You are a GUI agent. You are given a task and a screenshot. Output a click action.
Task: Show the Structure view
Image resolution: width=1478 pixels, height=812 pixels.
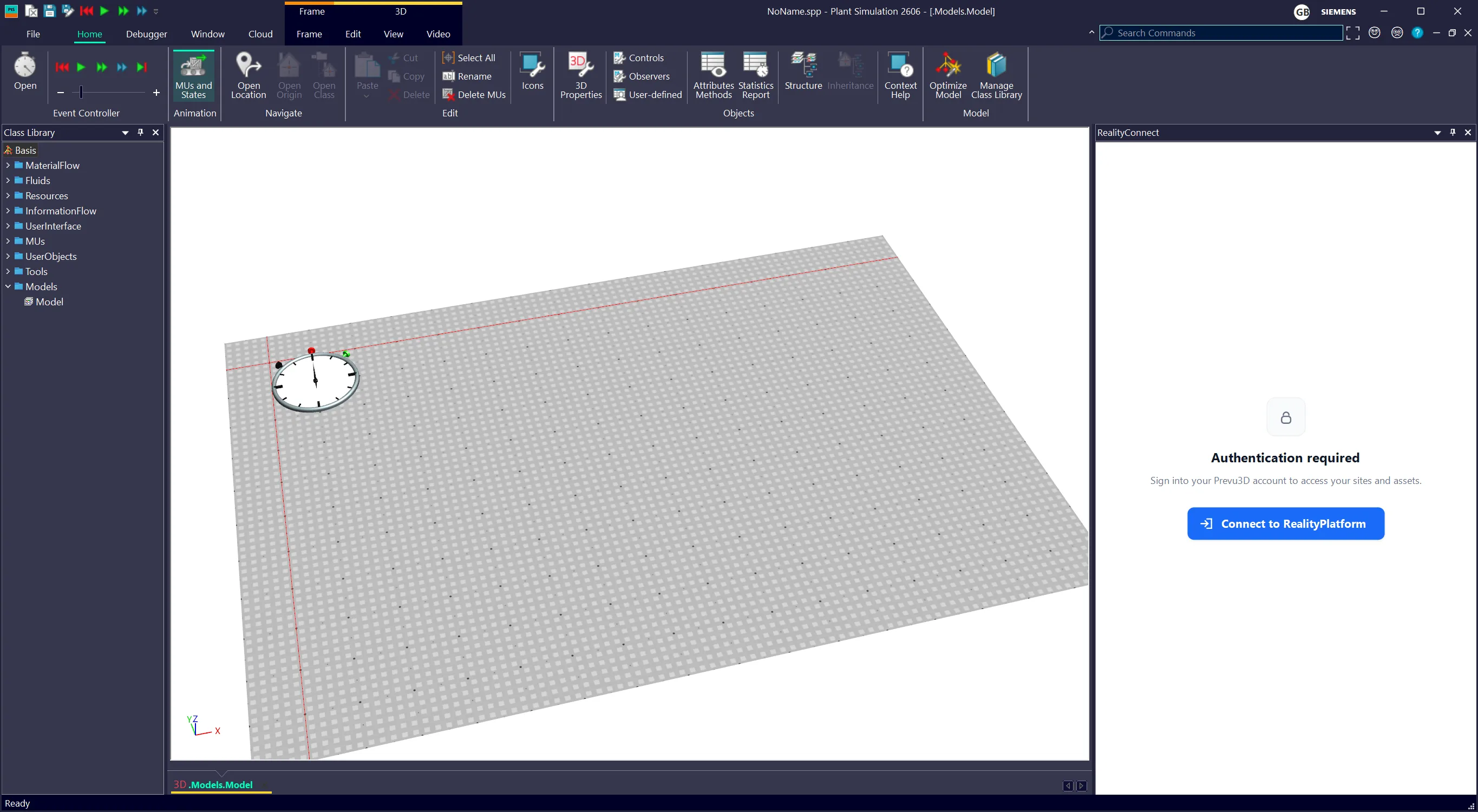pyautogui.click(x=803, y=71)
